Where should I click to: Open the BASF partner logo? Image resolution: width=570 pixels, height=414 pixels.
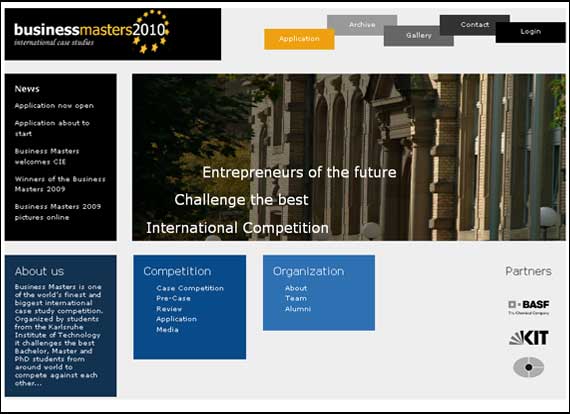coord(529,307)
